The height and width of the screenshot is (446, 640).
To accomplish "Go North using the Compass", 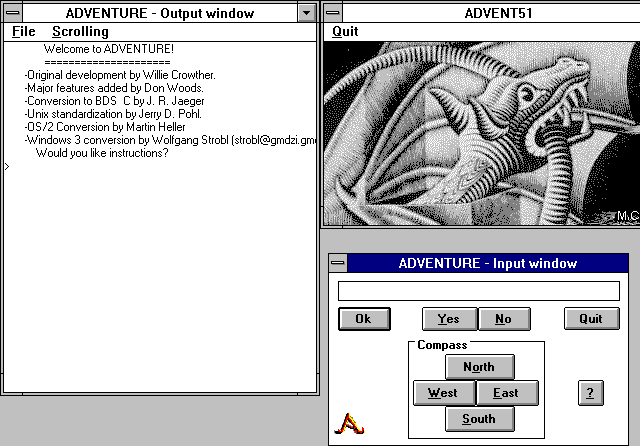I will point(479,367).
